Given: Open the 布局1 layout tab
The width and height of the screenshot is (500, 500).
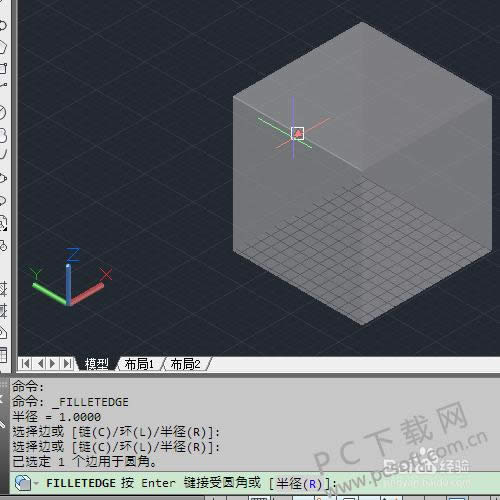Looking at the screenshot, I should (x=139, y=364).
